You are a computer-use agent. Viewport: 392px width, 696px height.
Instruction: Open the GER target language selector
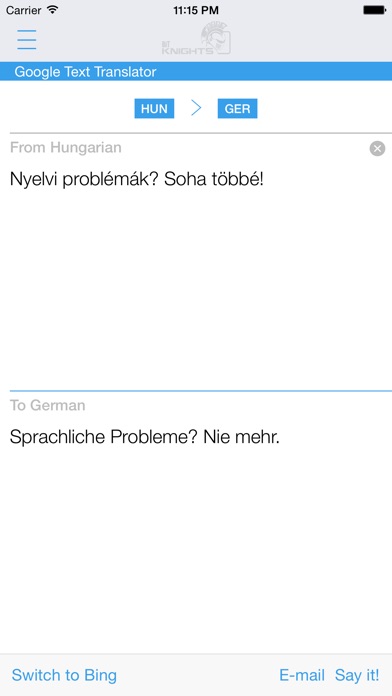238,109
